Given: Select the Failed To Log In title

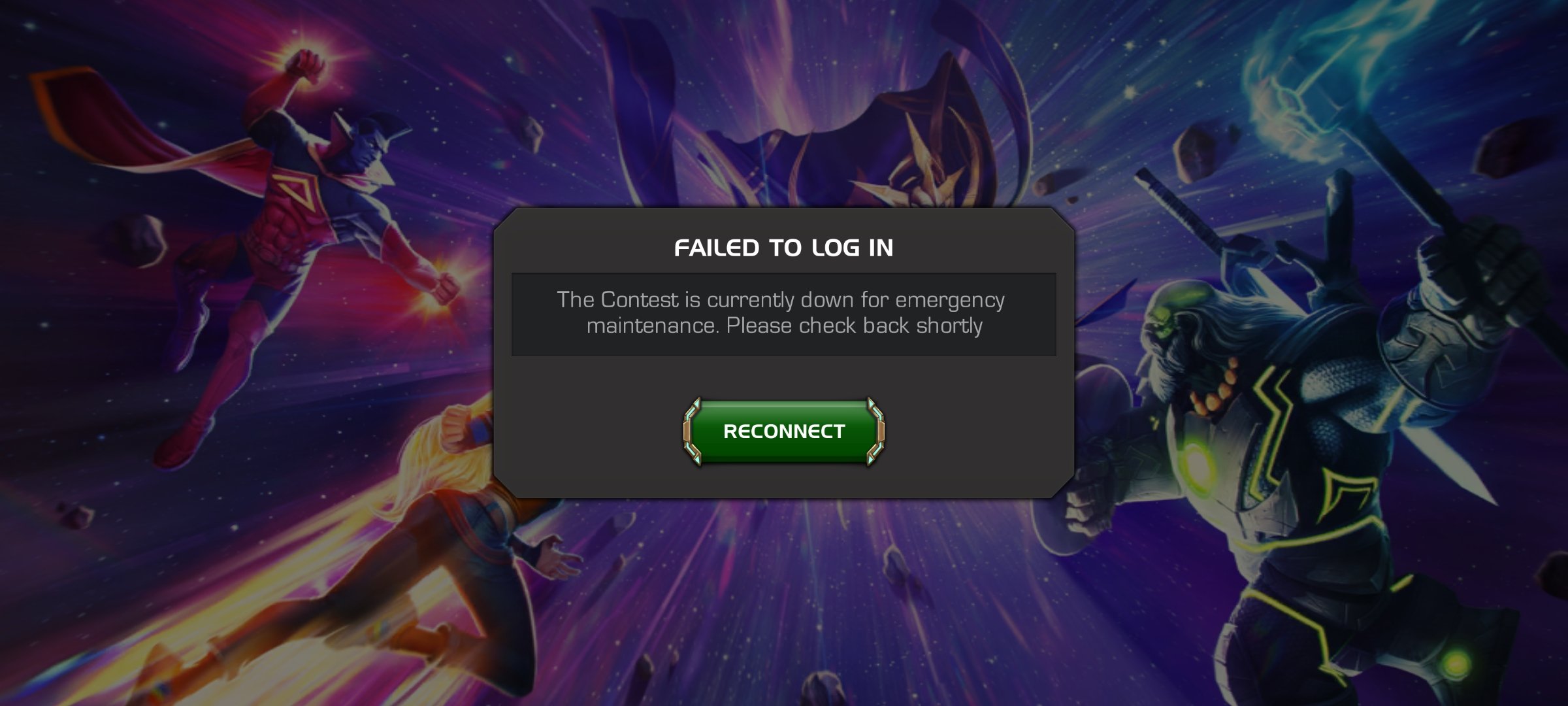Looking at the screenshot, I should click(x=783, y=248).
